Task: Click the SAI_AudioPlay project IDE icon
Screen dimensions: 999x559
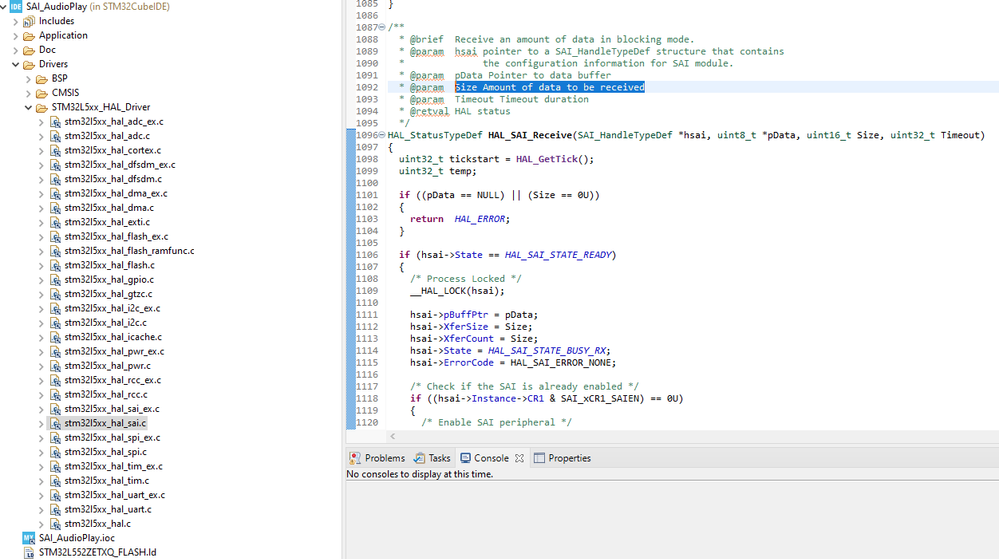Action: pos(16,6)
